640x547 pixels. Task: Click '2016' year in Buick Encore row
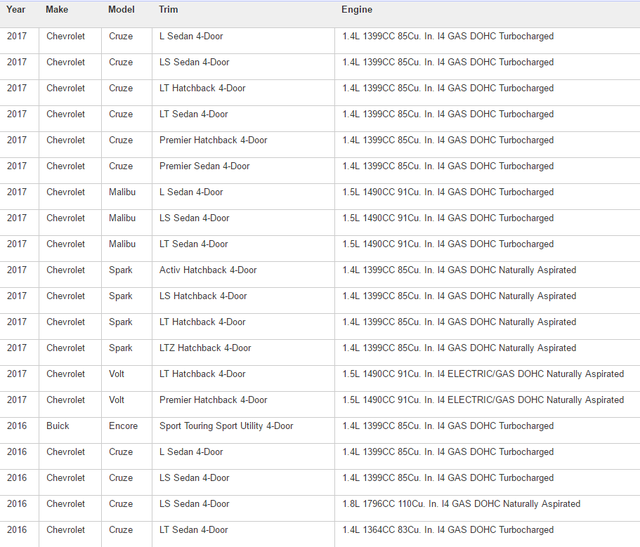click(17, 426)
